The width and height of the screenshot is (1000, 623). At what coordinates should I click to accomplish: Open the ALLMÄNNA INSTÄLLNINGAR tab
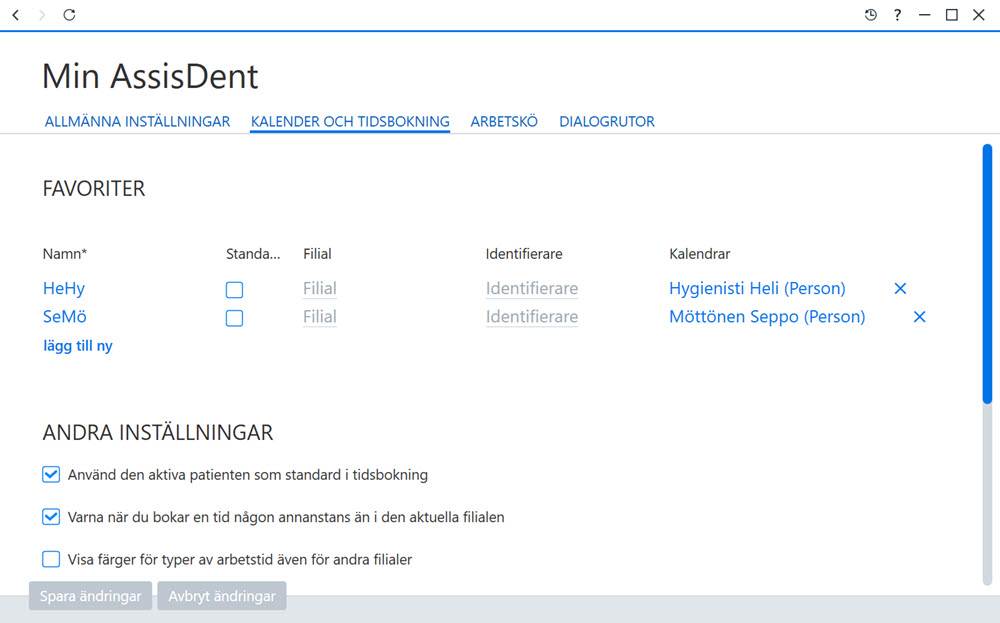[137, 121]
